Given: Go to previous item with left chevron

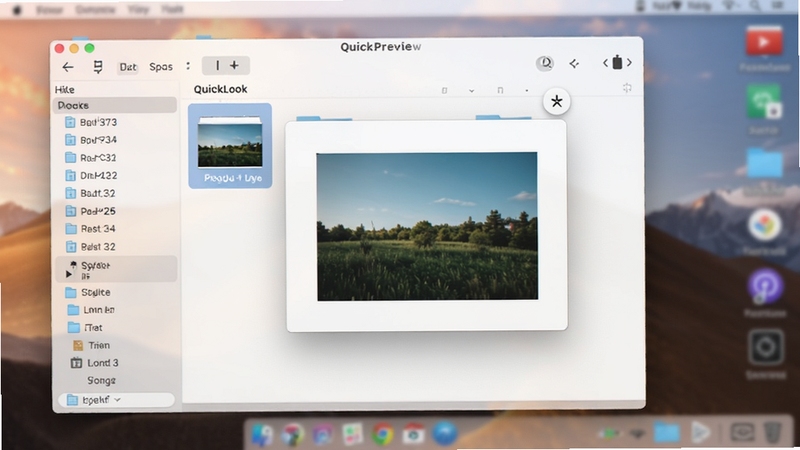Looking at the screenshot, I should (x=606, y=63).
